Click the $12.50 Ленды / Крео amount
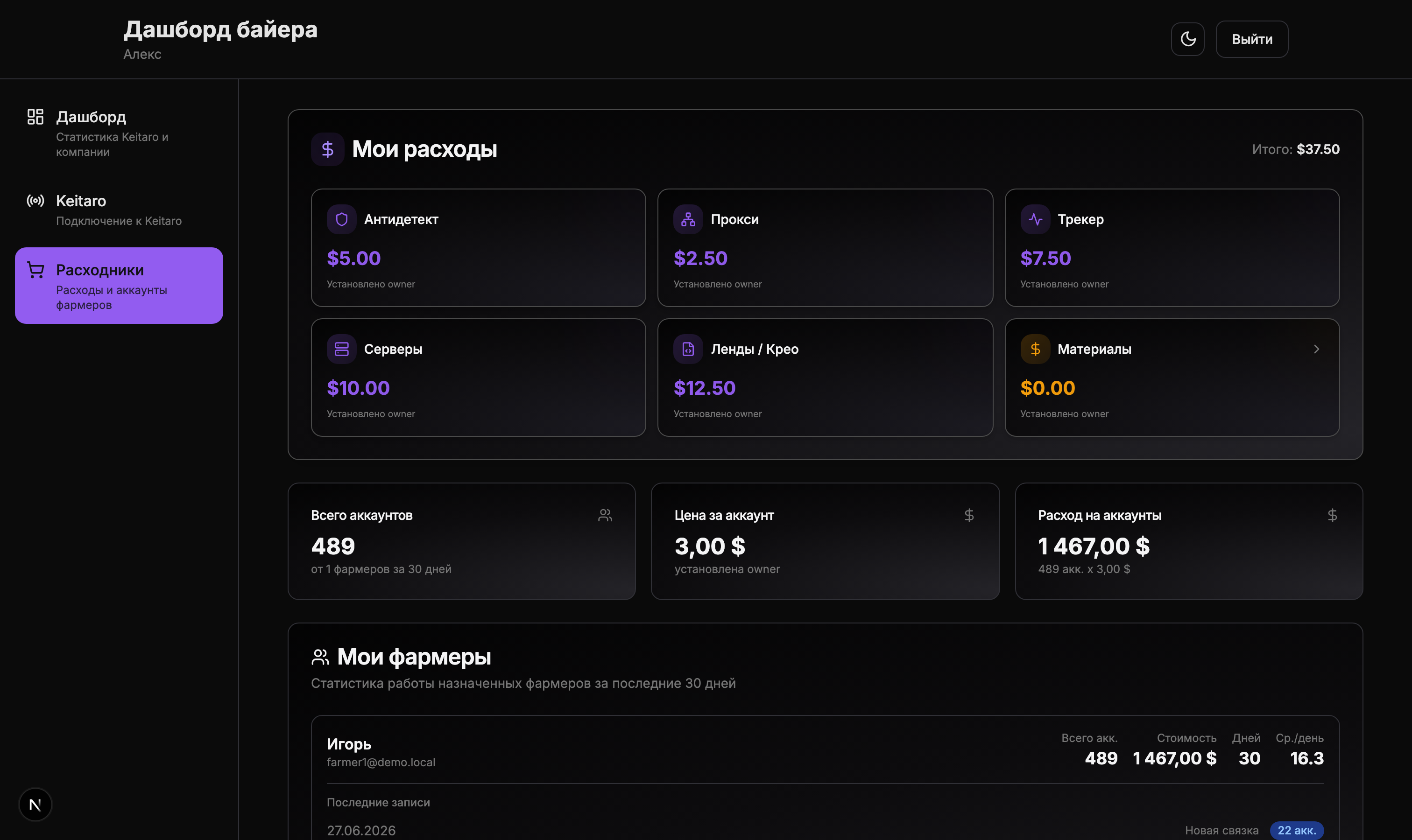This screenshot has width=1412, height=840. [x=704, y=388]
